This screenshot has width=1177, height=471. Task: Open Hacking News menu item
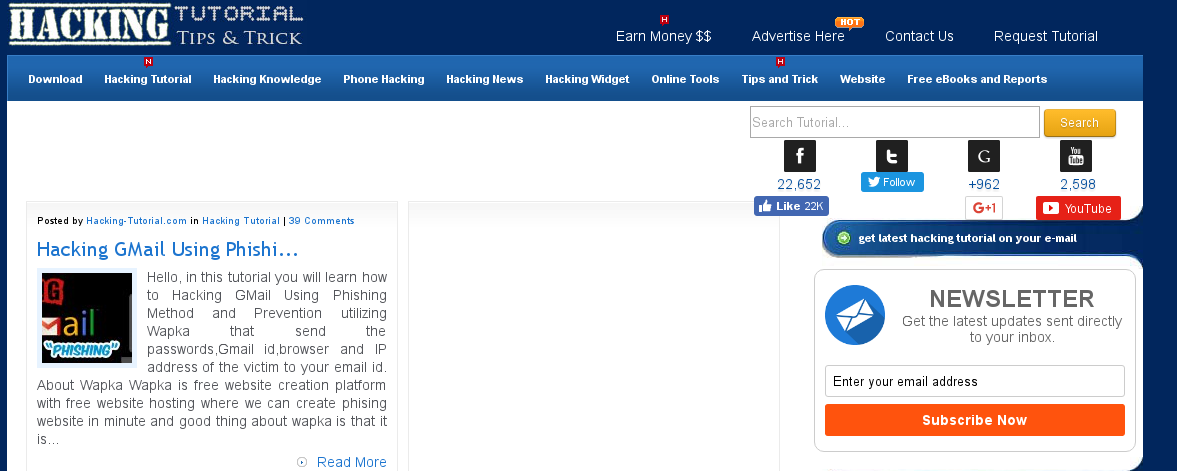pyautogui.click(x=485, y=79)
